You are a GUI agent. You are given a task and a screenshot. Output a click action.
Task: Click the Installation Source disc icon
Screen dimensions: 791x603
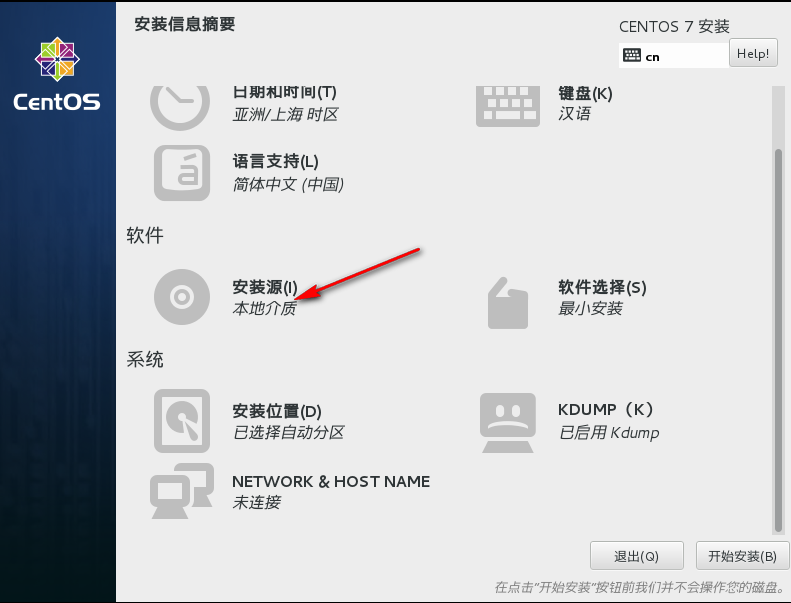tap(182, 297)
